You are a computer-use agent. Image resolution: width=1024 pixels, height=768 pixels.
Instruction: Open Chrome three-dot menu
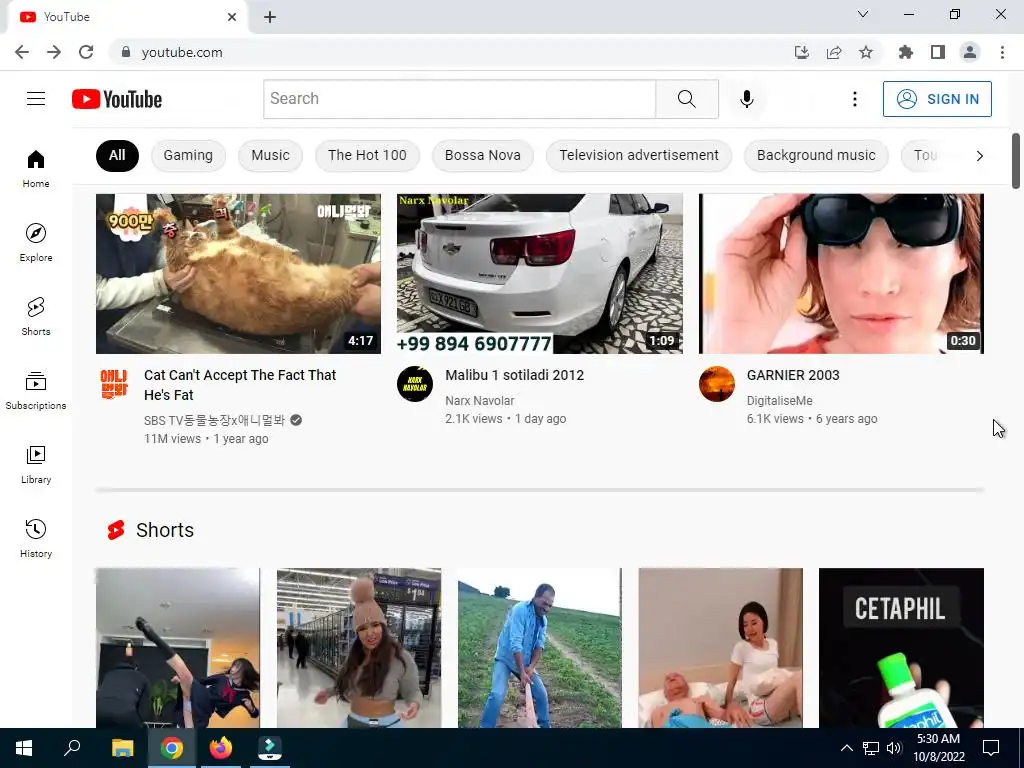tap(1002, 52)
